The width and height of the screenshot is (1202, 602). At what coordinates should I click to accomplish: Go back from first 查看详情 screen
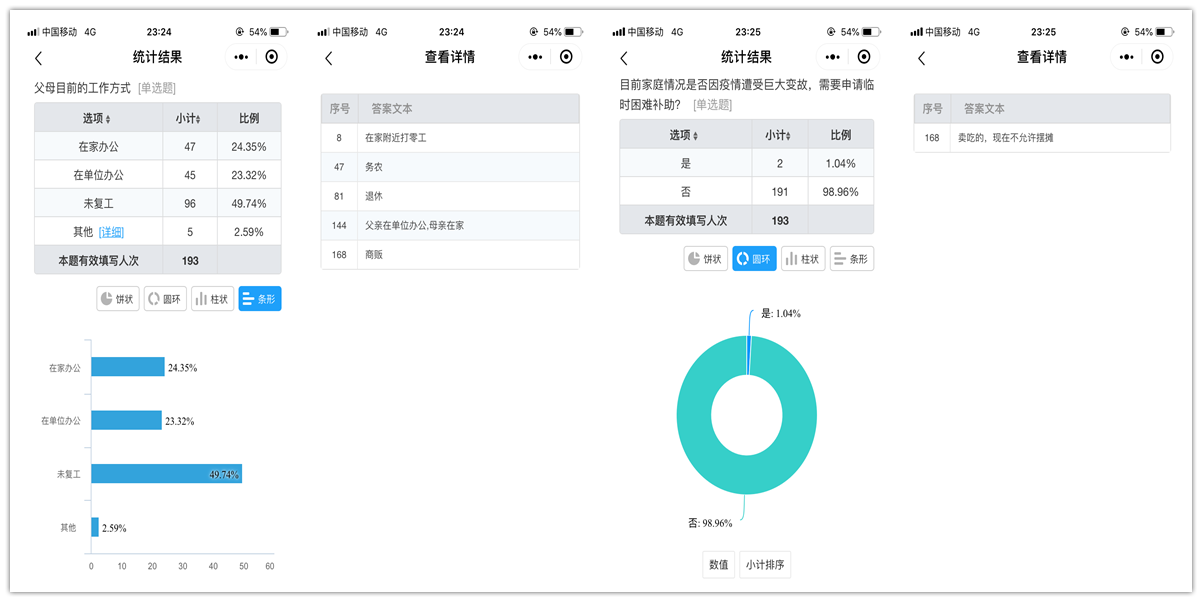click(328, 58)
